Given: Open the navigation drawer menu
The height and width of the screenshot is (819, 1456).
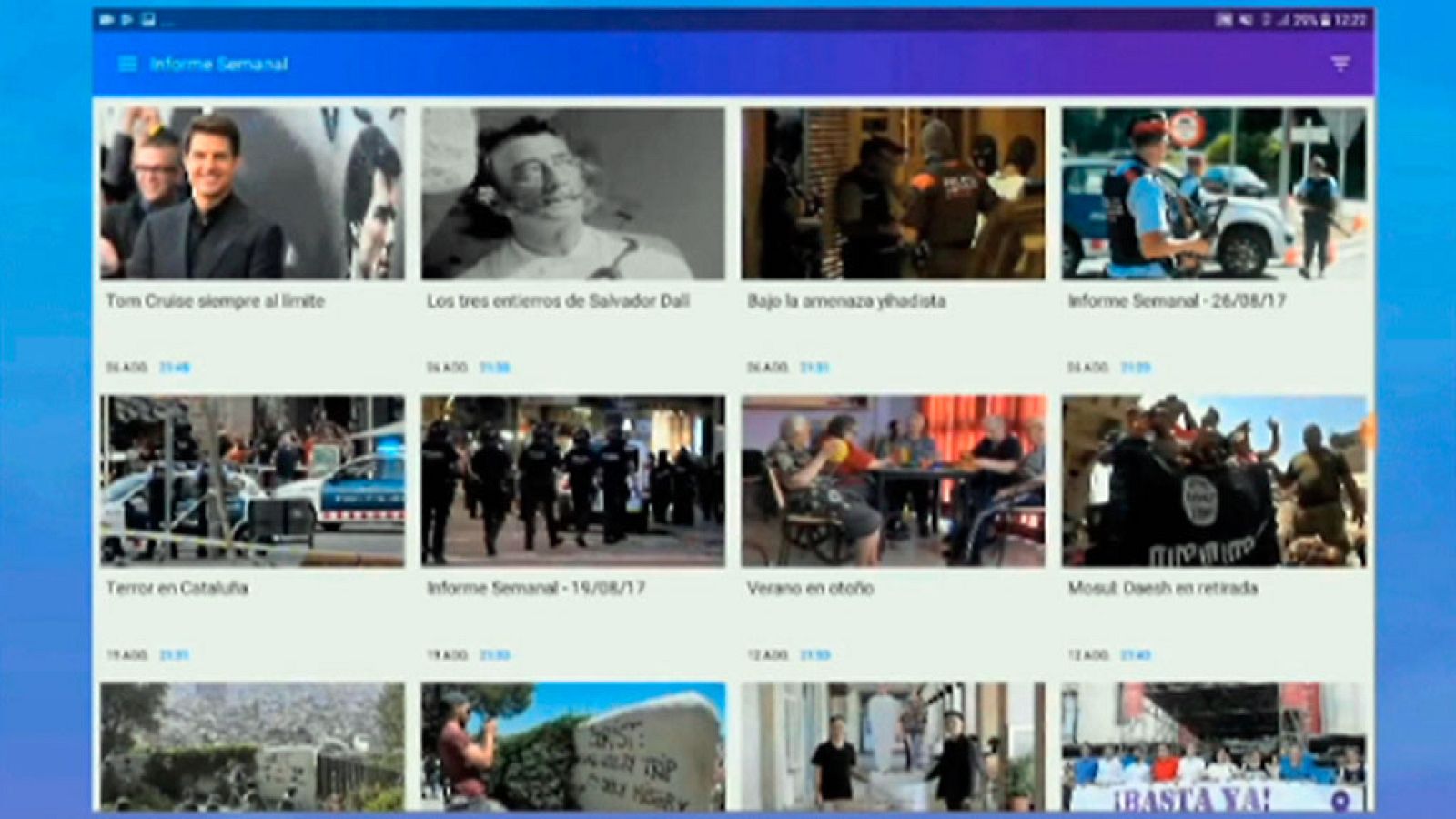Looking at the screenshot, I should pos(126,65).
